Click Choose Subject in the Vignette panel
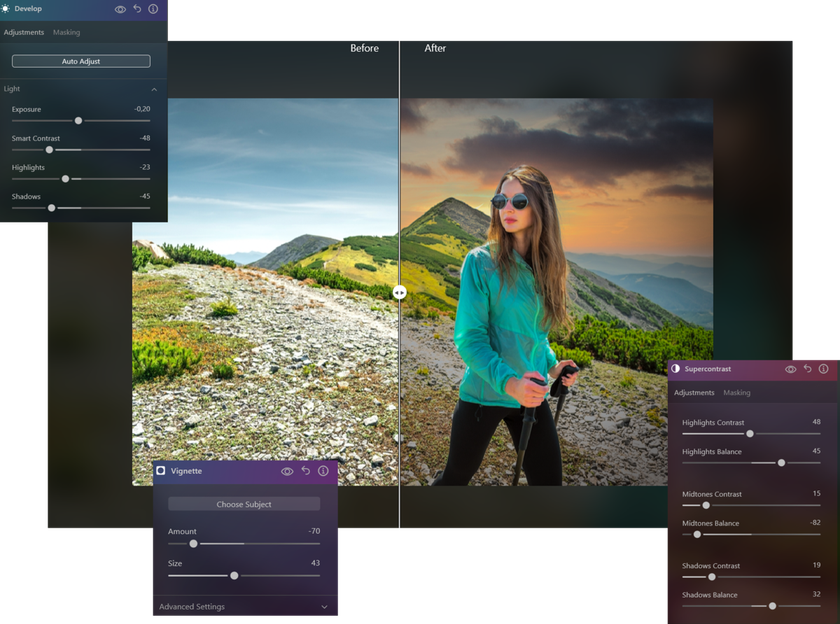840x624 pixels. click(244, 504)
